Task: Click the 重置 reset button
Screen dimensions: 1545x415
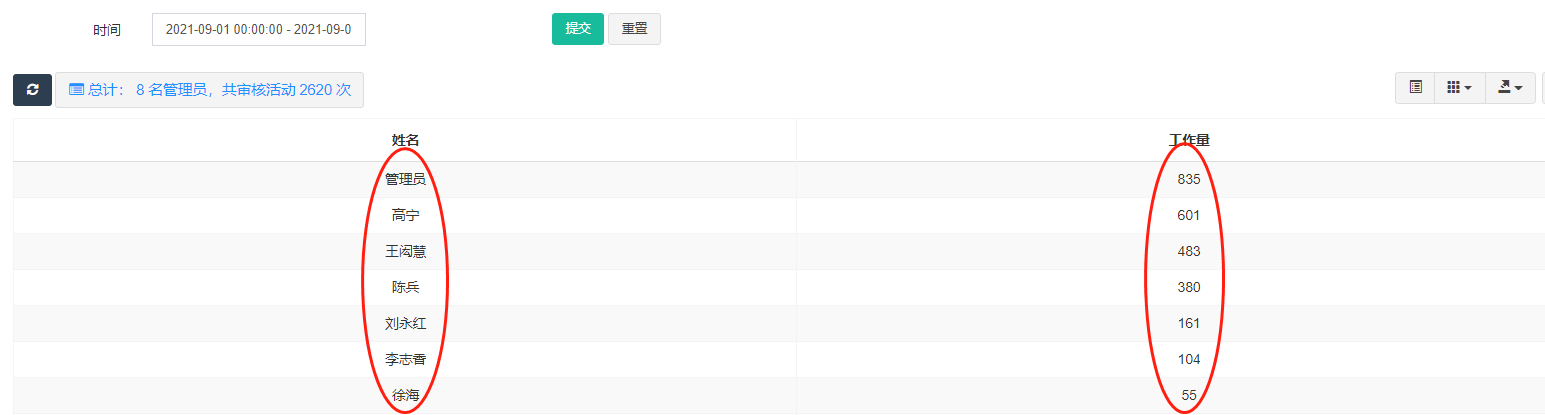Action: (x=634, y=29)
